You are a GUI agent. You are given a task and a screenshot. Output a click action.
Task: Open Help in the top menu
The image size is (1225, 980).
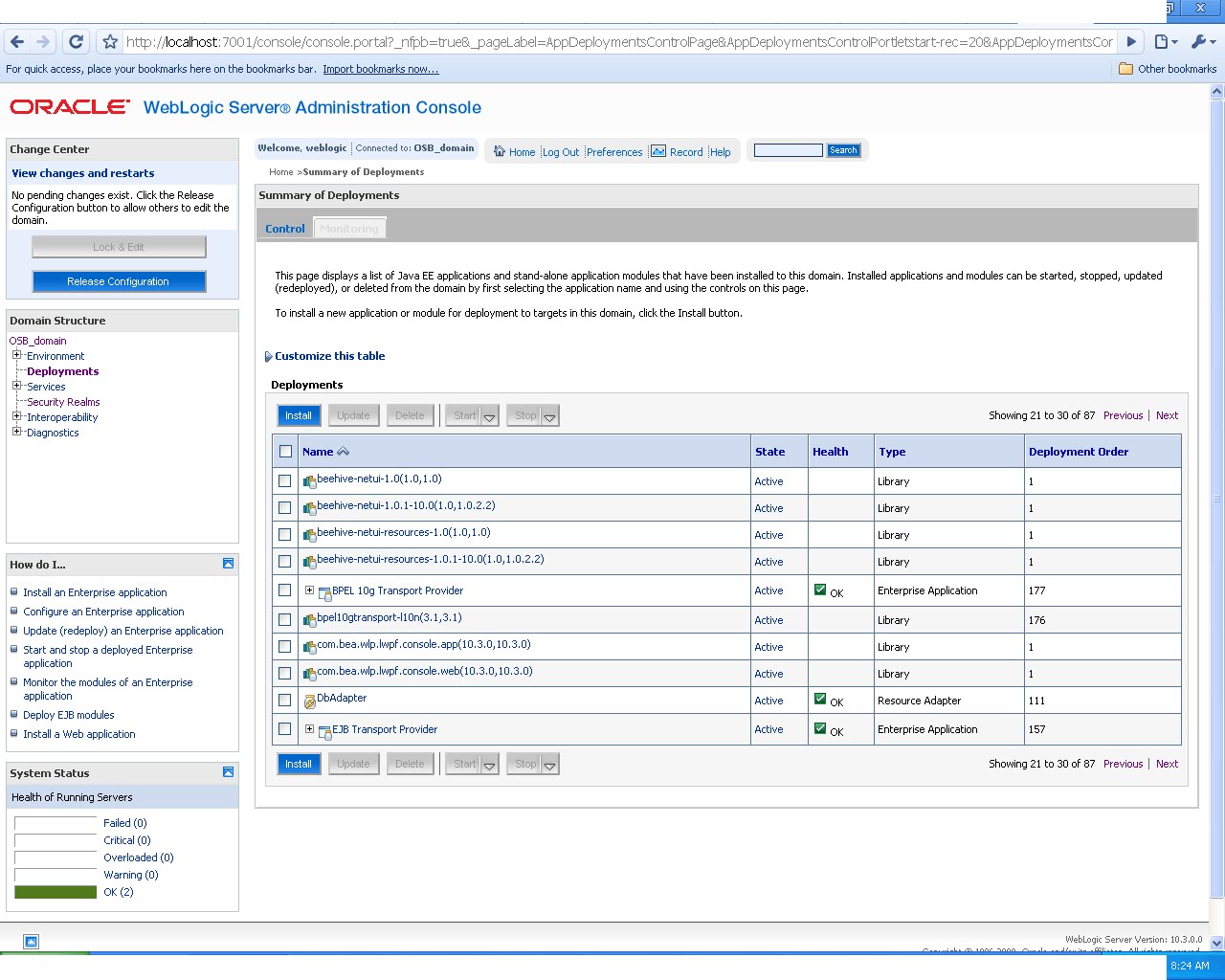[x=721, y=152]
